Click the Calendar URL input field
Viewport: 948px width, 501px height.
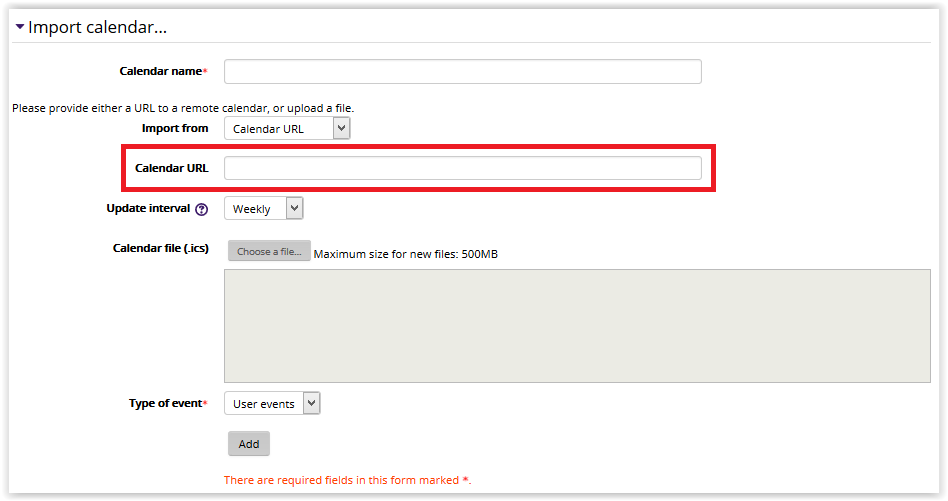(x=463, y=168)
